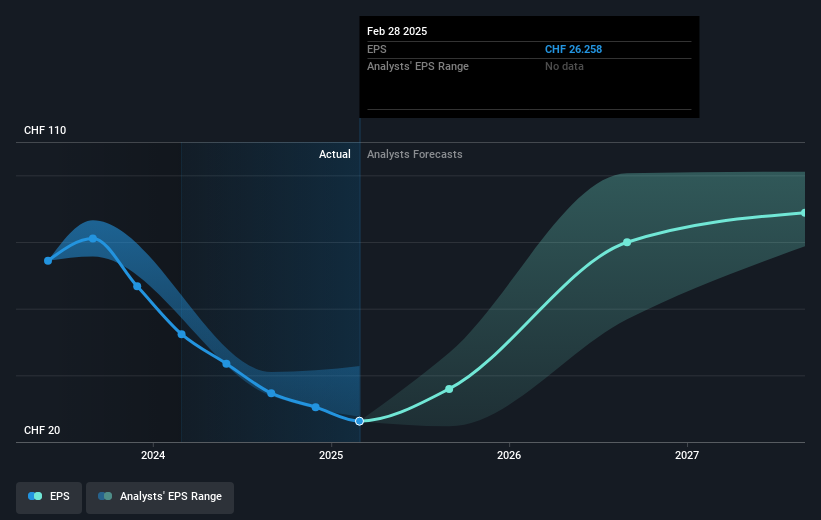Click the forecast data point in late 2025
This screenshot has width=821, height=520.
click(x=449, y=389)
